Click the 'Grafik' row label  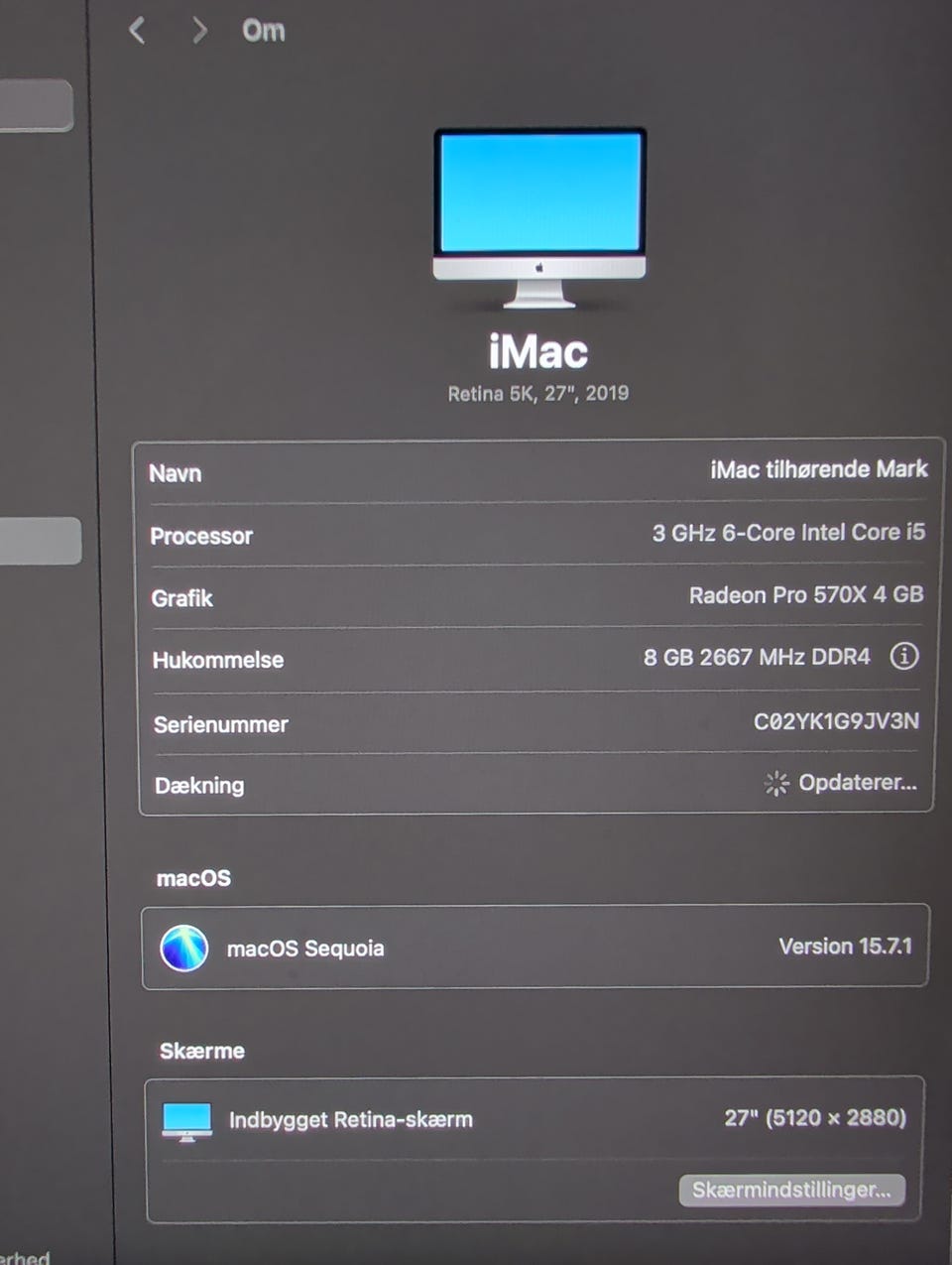point(181,598)
